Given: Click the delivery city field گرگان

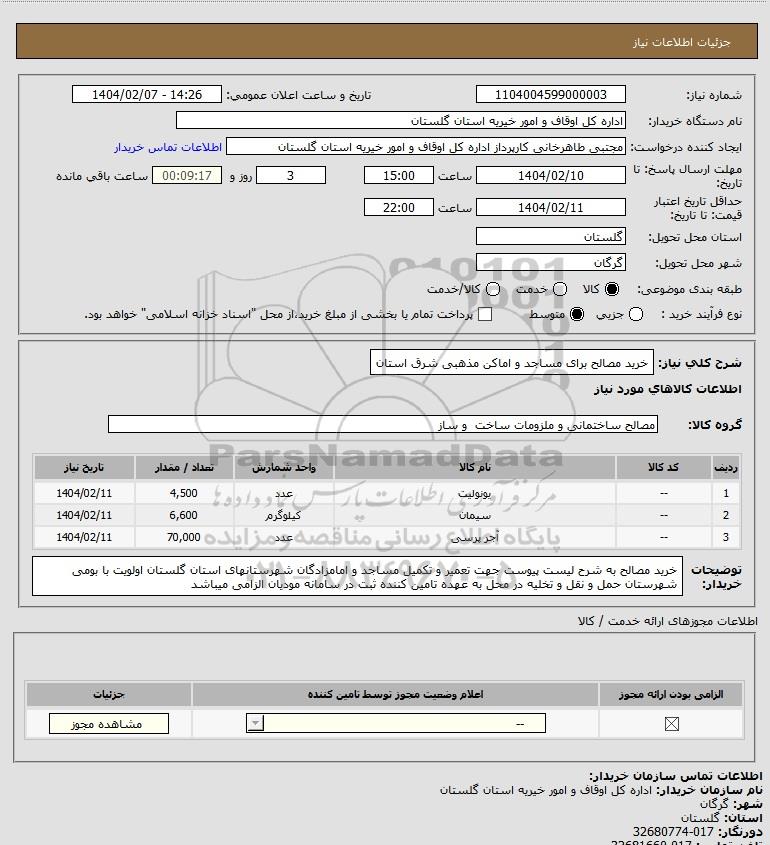Looking at the screenshot, I should pos(551,262).
